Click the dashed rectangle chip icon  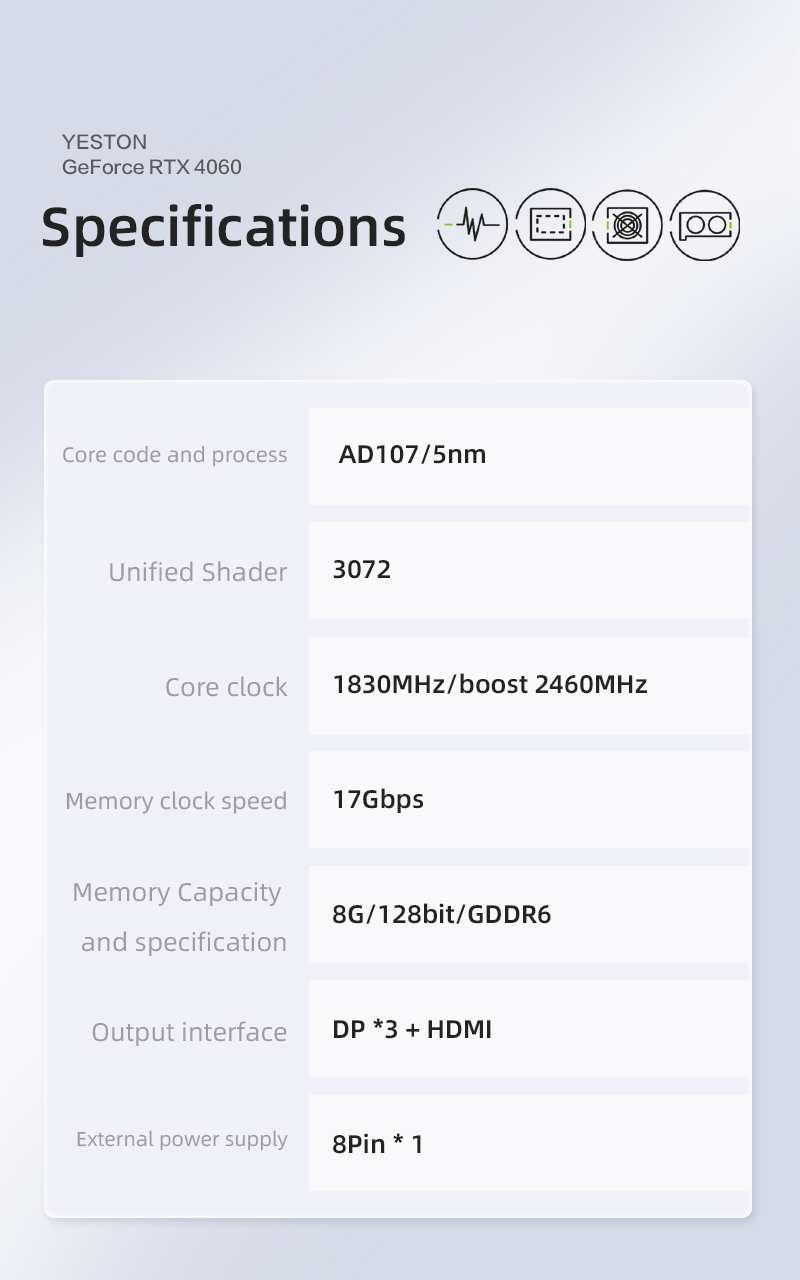550,224
